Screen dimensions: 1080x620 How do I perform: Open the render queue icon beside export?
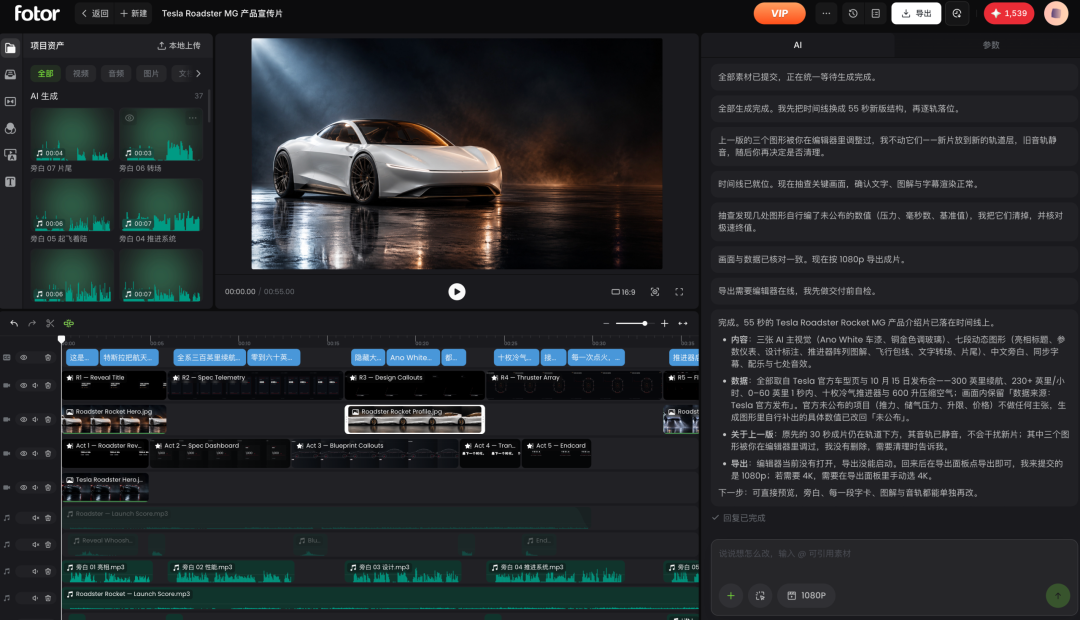click(x=957, y=13)
